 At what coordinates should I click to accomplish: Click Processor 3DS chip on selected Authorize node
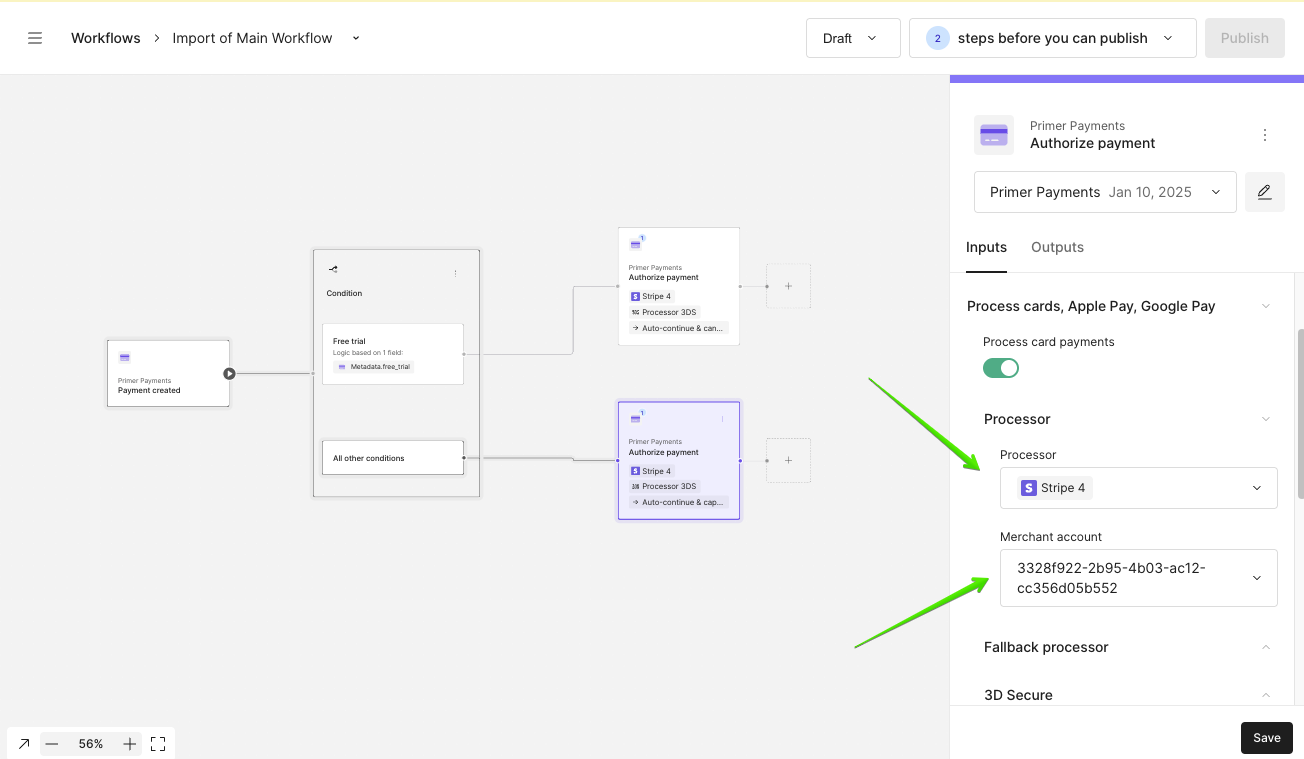[x=664, y=486]
